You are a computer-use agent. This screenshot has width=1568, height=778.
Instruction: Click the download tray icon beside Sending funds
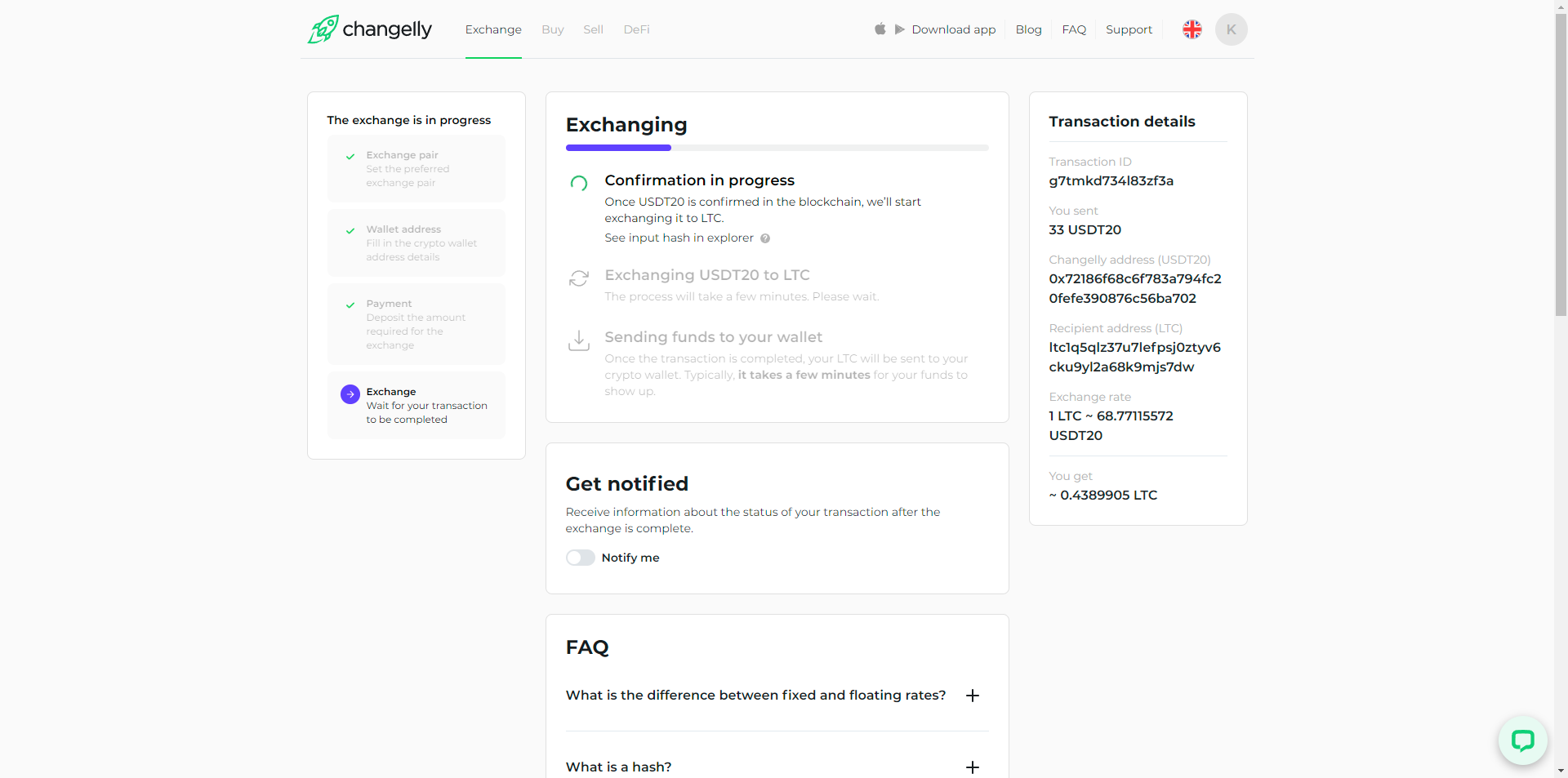(579, 340)
